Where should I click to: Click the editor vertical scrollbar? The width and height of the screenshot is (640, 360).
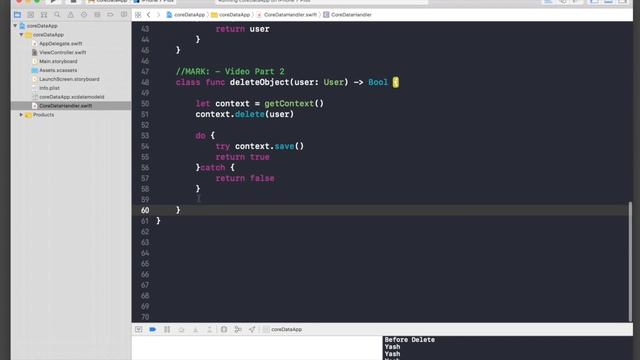click(630, 261)
